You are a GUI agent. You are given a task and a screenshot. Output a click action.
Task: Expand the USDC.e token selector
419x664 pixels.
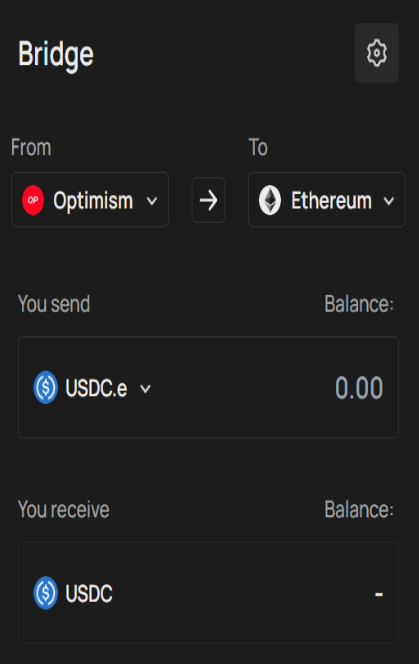[x=92, y=388]
